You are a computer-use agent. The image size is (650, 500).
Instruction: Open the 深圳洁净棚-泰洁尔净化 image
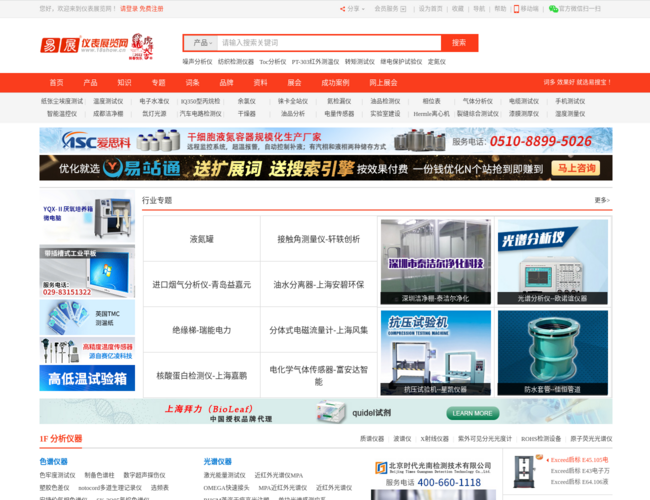tap(436, 262)
